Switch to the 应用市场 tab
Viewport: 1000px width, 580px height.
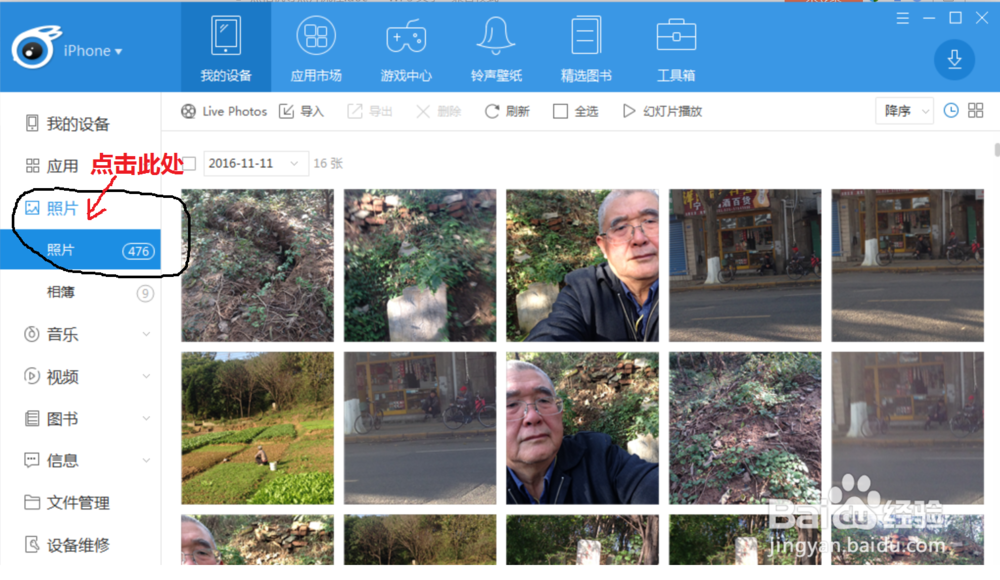(316, 47)
